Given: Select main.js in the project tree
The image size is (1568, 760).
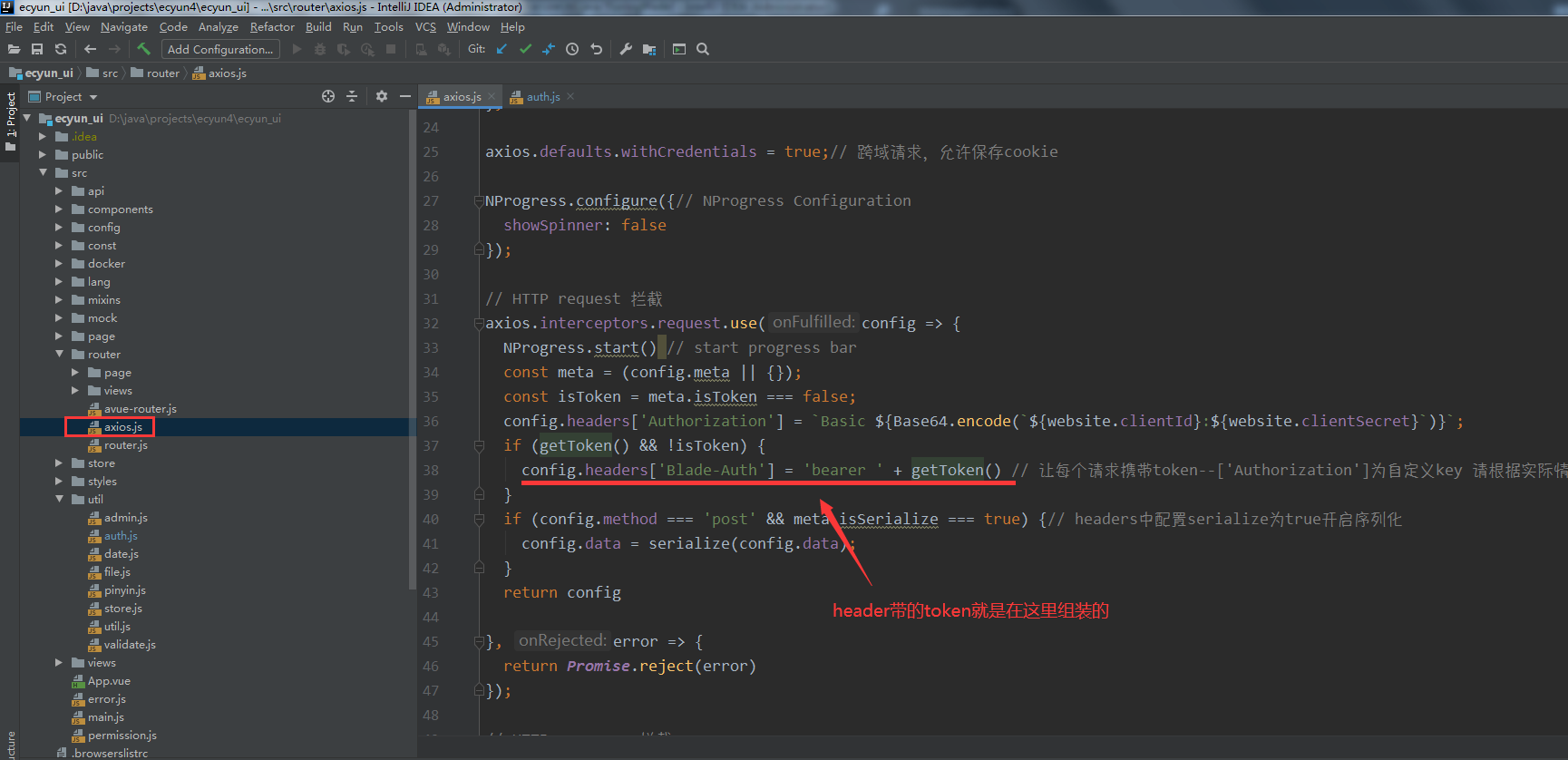Looking at the screenshot, I should point(105,717).
